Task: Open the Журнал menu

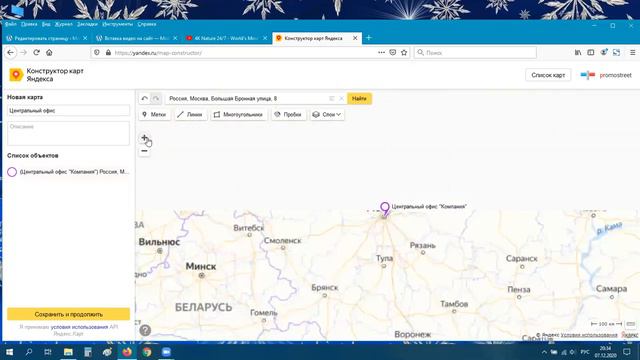Action: click(64, 24)
